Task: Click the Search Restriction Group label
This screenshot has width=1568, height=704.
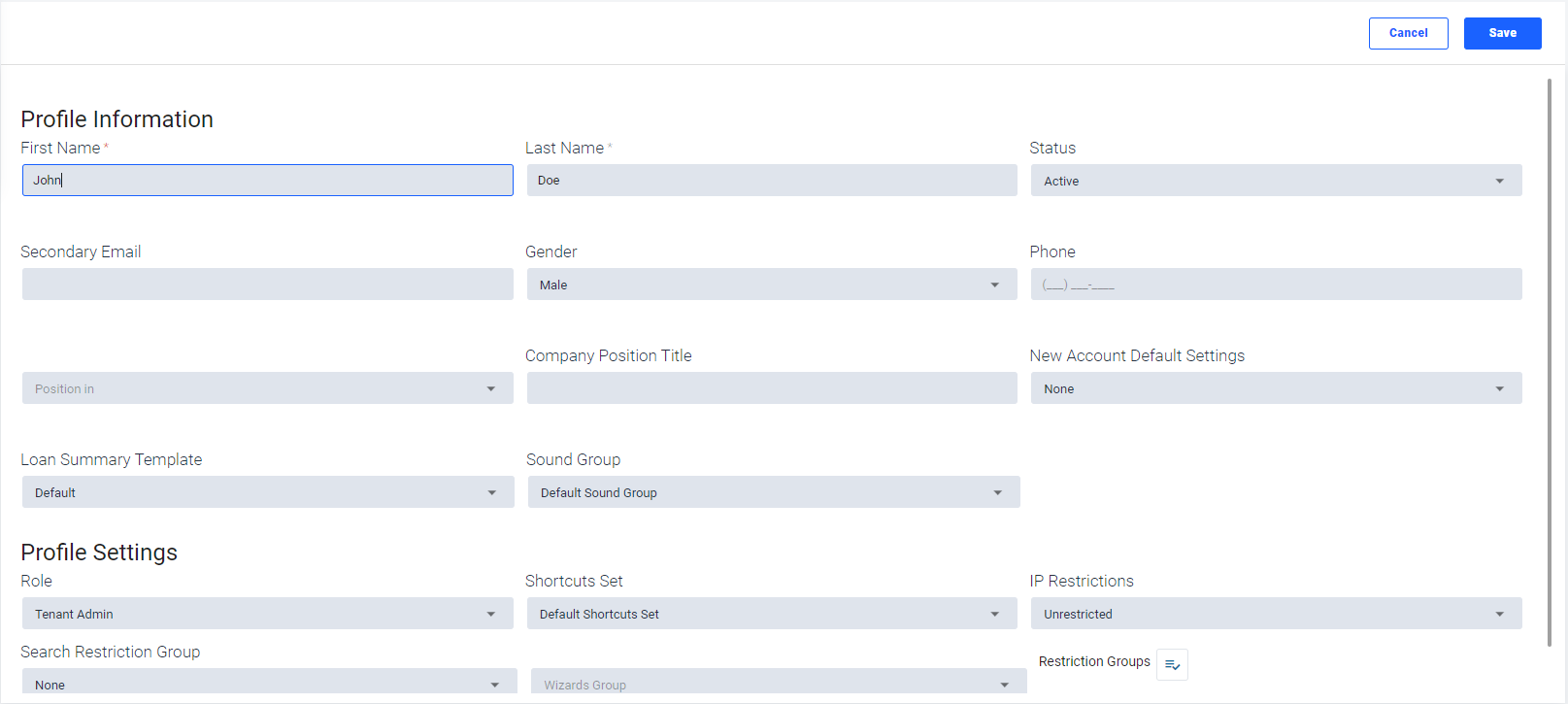Action: point(111,652)
